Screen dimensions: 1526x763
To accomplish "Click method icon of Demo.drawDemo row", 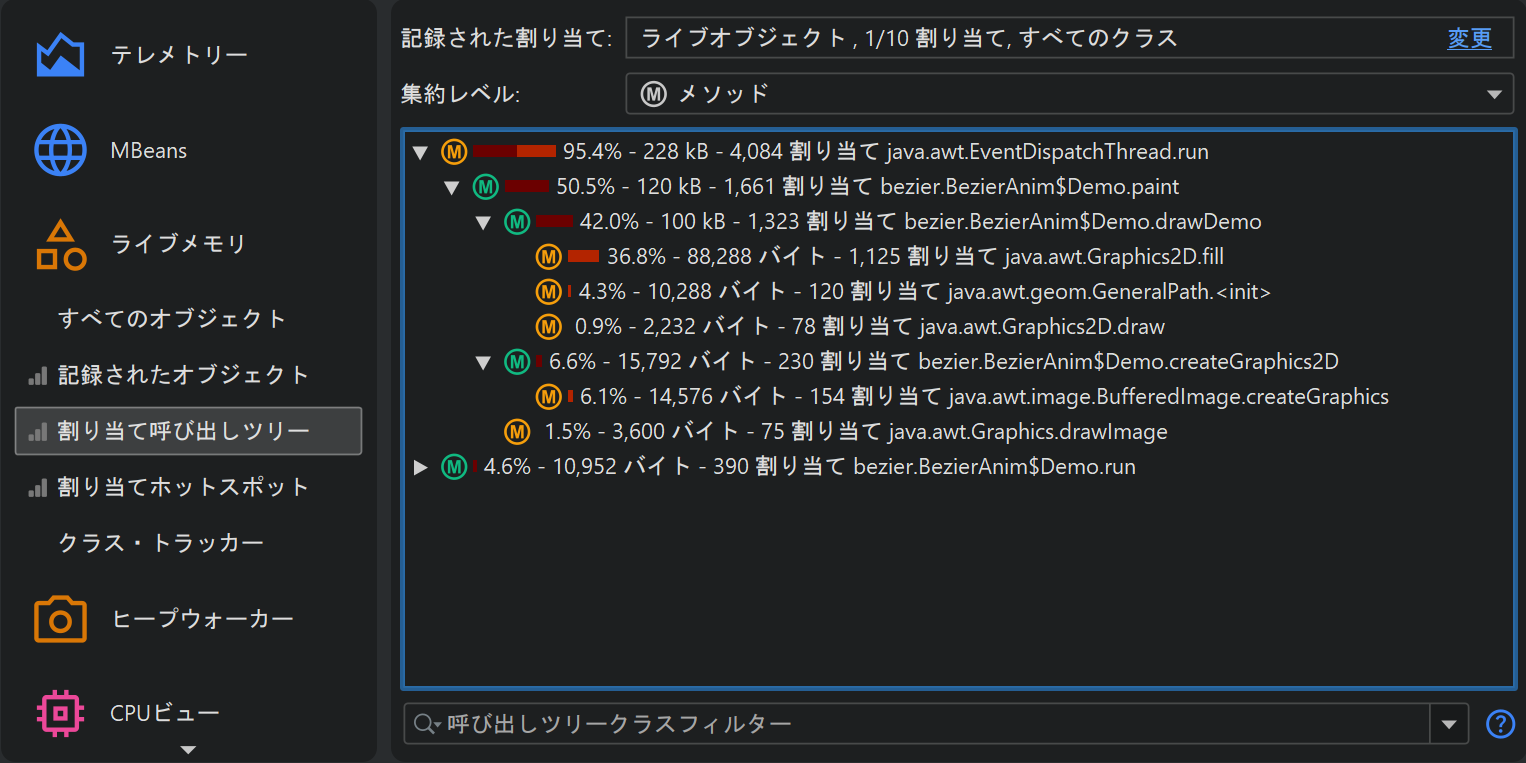I will point(516,221).
